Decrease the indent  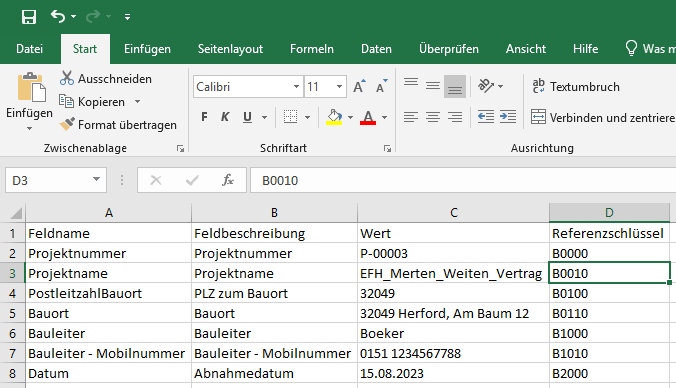pyautogui.click(x=486, y=117)
